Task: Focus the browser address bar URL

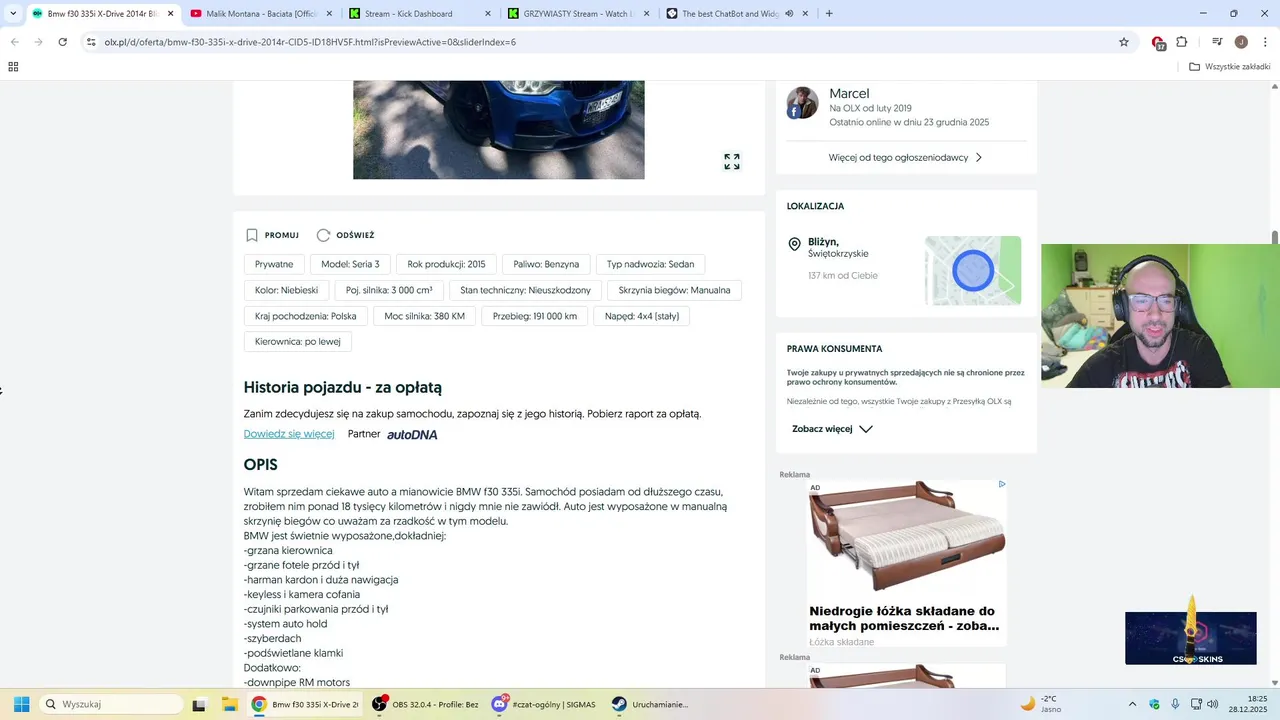Action: [310, 42]
